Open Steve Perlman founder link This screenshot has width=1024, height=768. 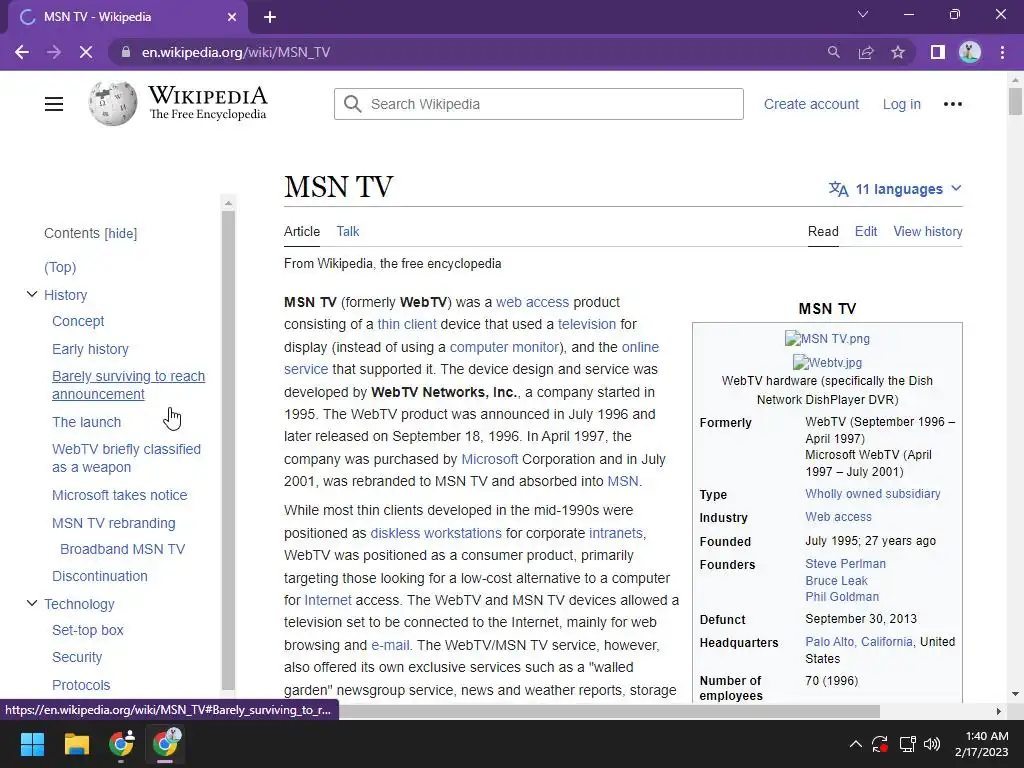845,564
